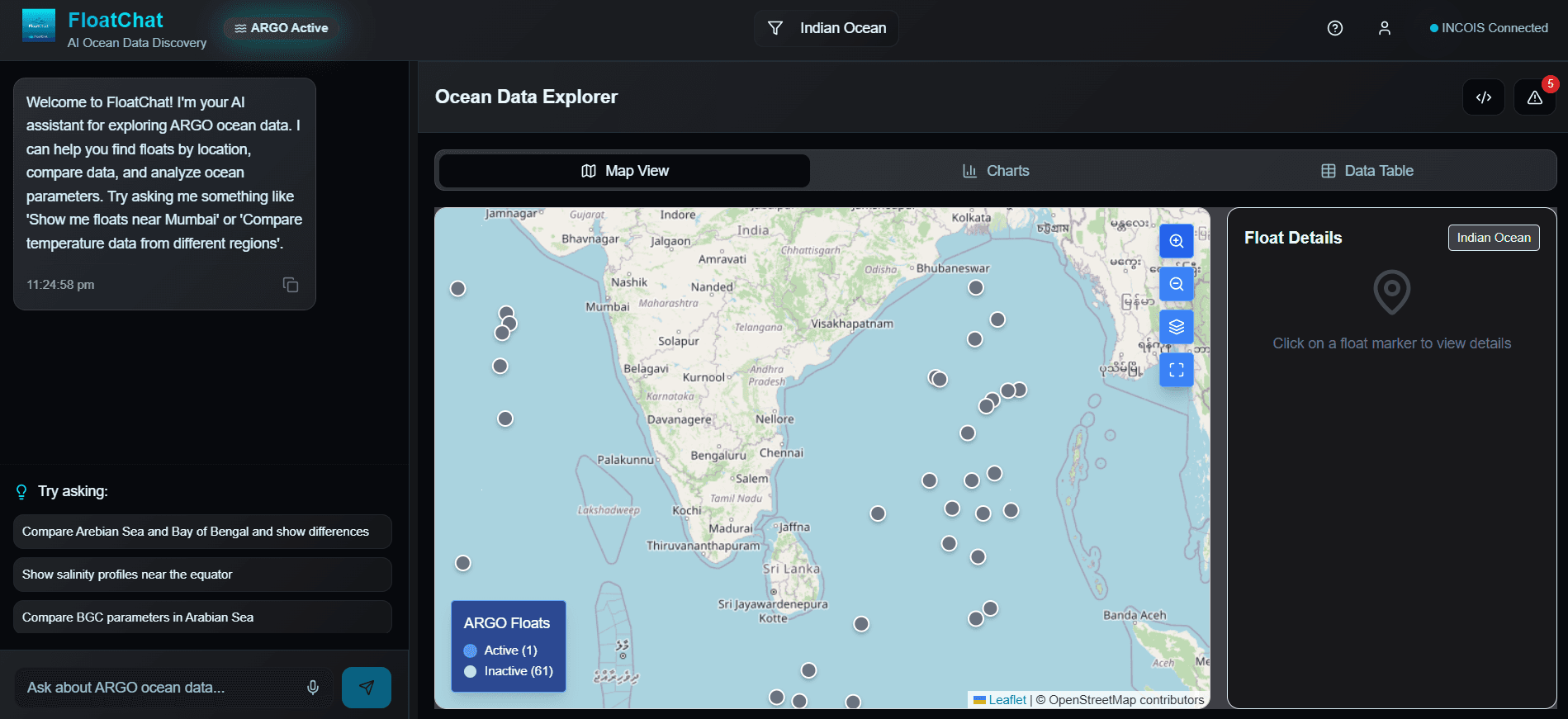Image resolution: width=1568 pixels, height=719 pixels.
Task: Open the map layers control
Action: (x=1176, y=327)
